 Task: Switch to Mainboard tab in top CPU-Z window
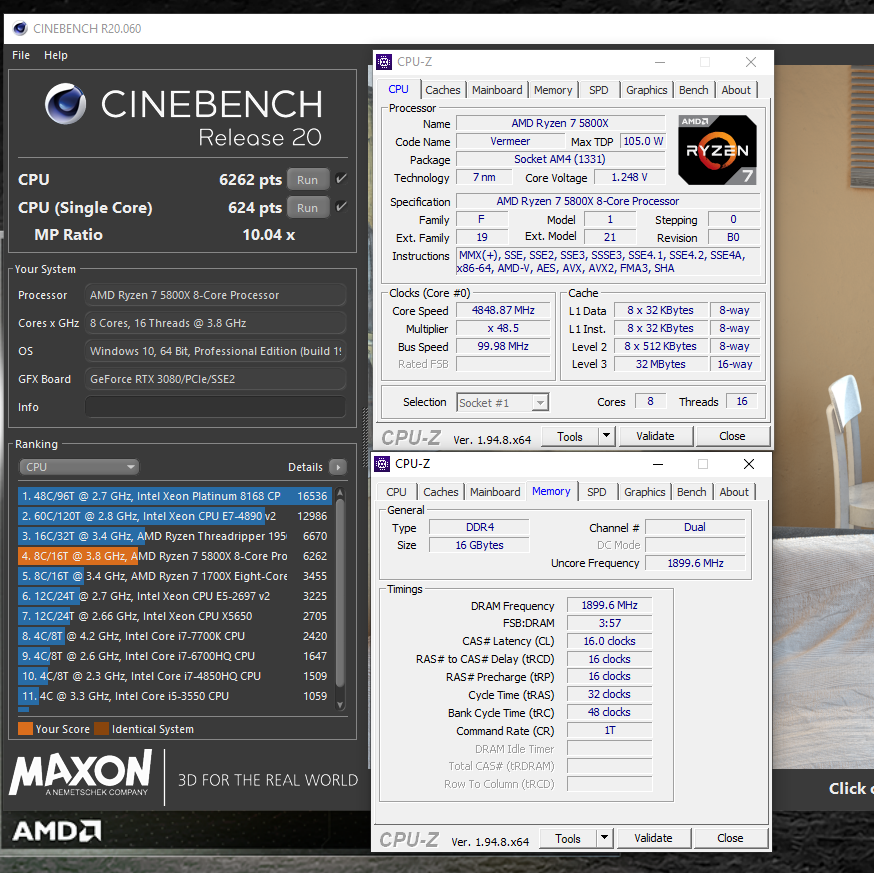coord(497,90)
